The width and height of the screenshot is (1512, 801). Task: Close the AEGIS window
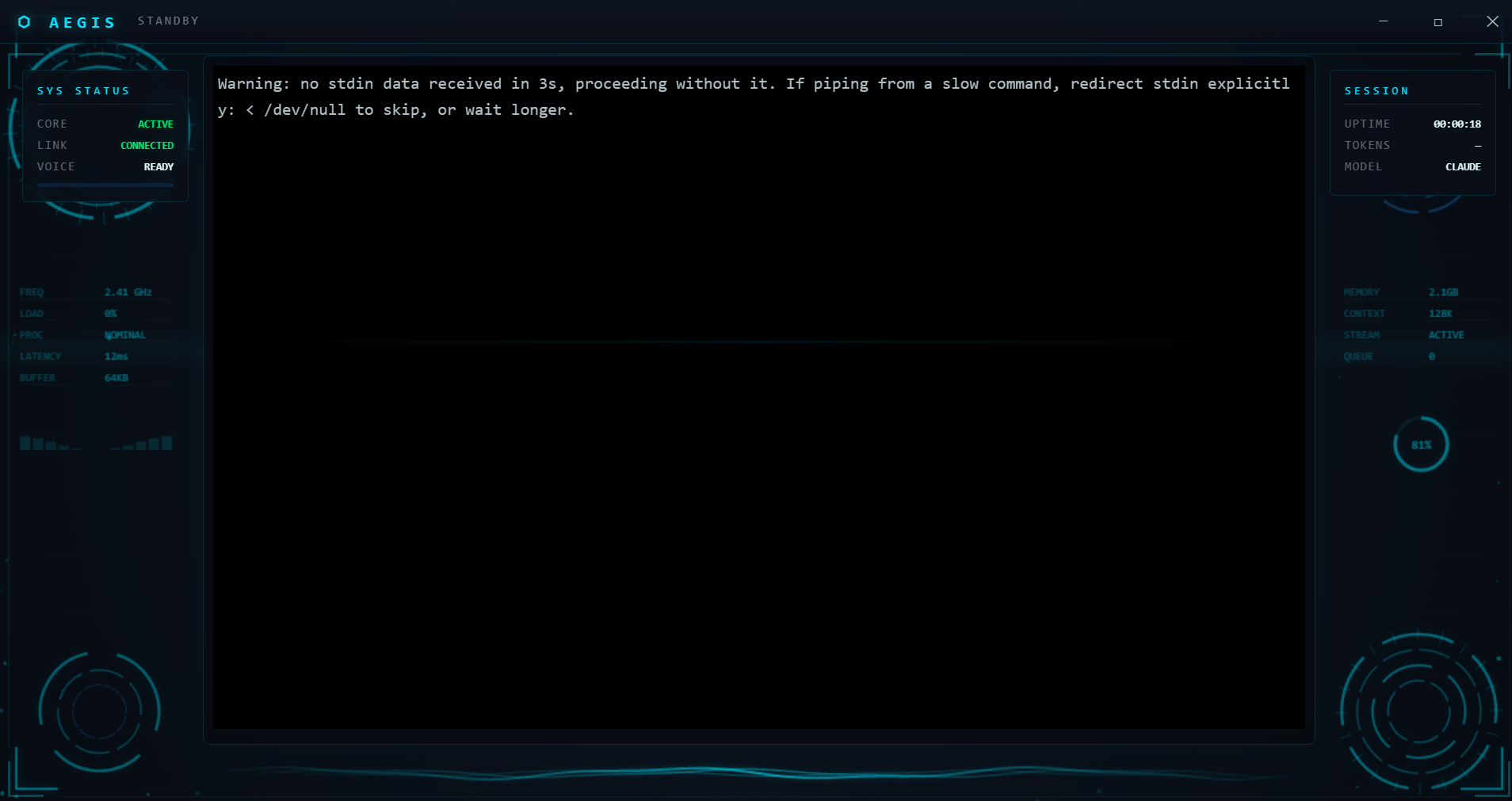coord(1492,21)
